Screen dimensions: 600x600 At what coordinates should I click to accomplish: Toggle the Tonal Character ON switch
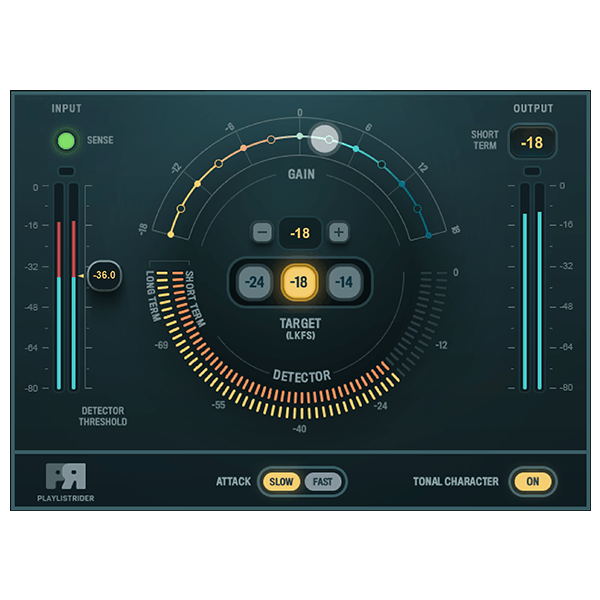tap(532, 481)
